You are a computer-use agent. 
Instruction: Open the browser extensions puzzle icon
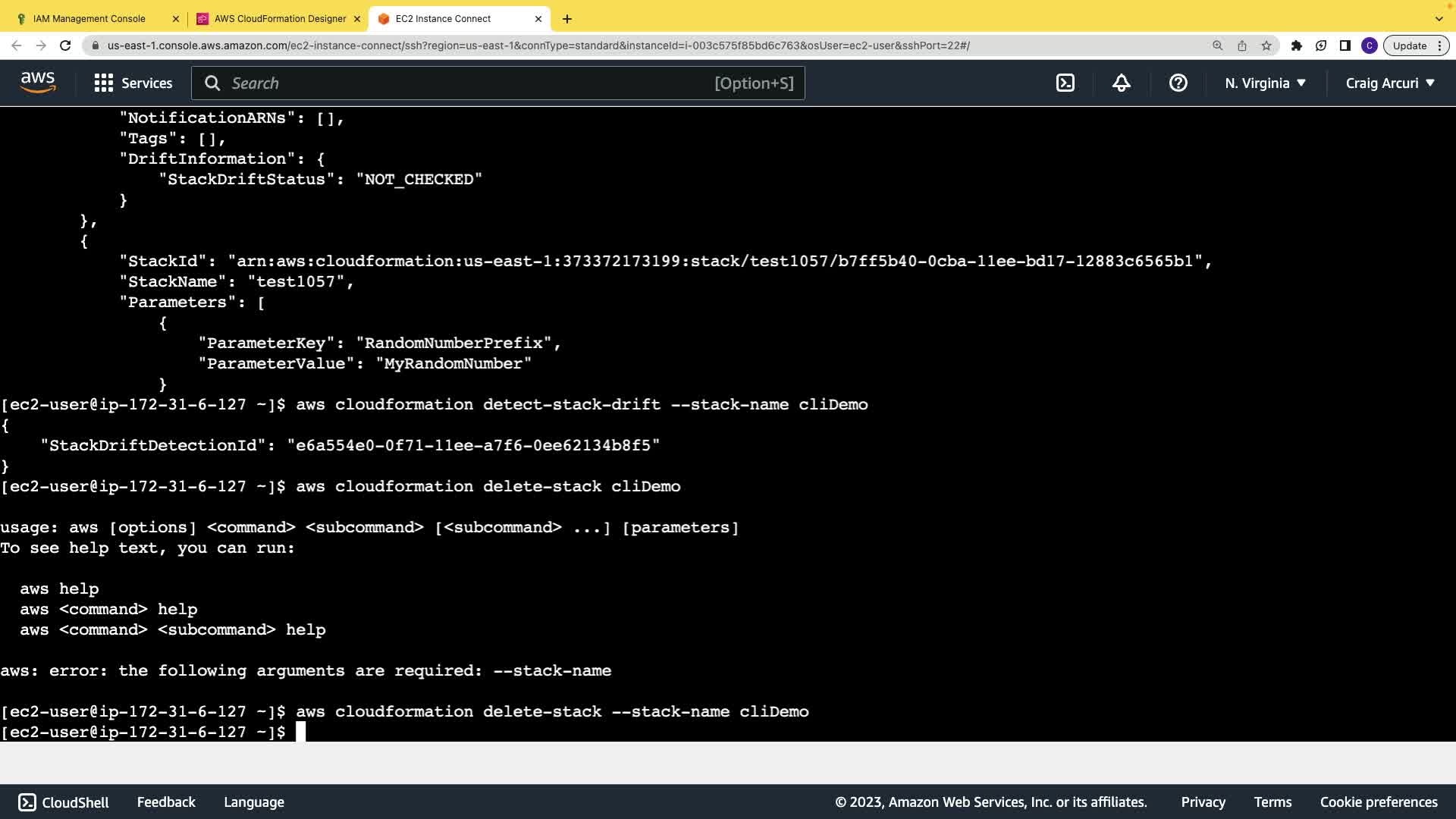tap(1297, 45)
